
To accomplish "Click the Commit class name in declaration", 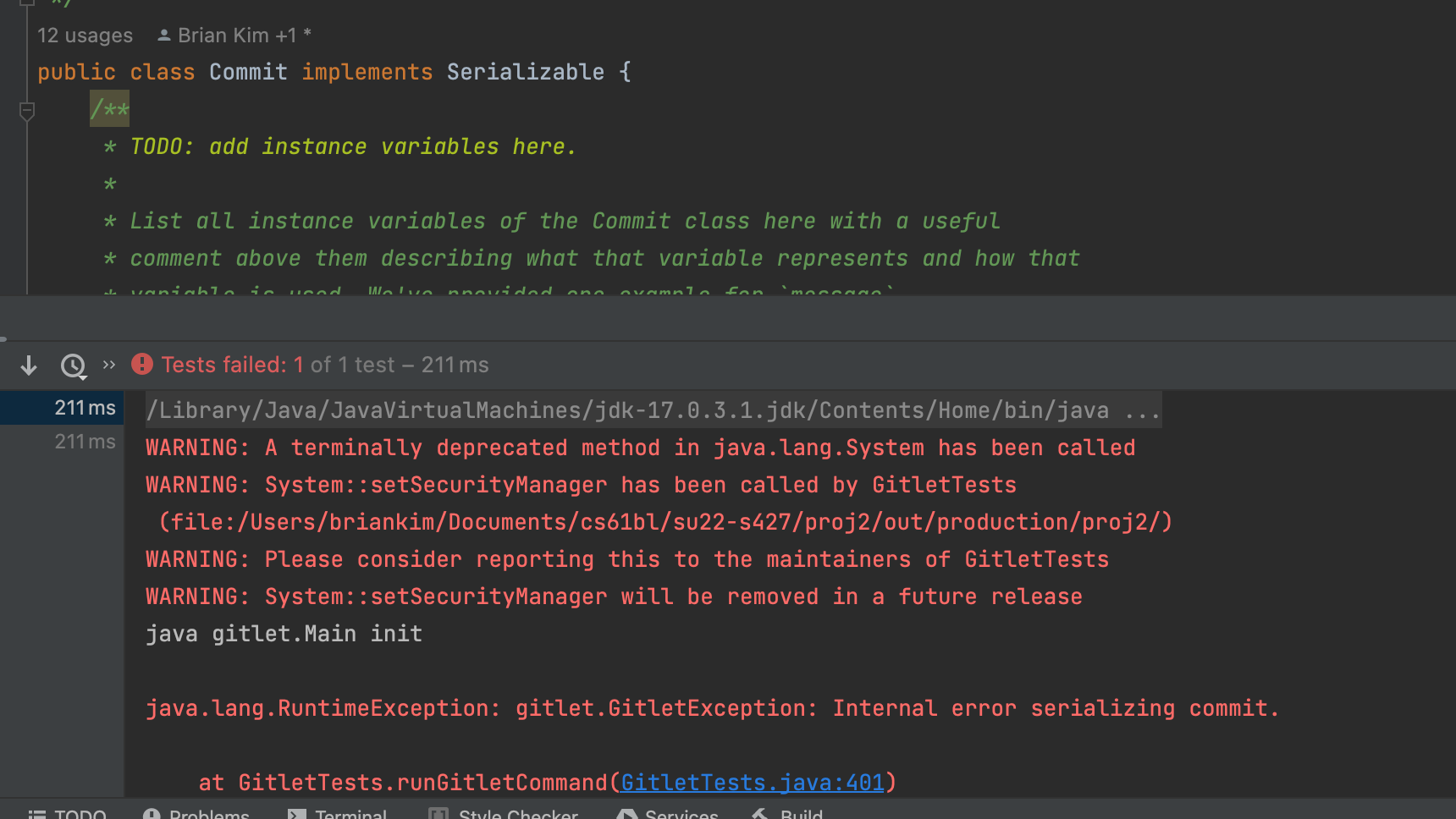I will (x=248, y=73).
